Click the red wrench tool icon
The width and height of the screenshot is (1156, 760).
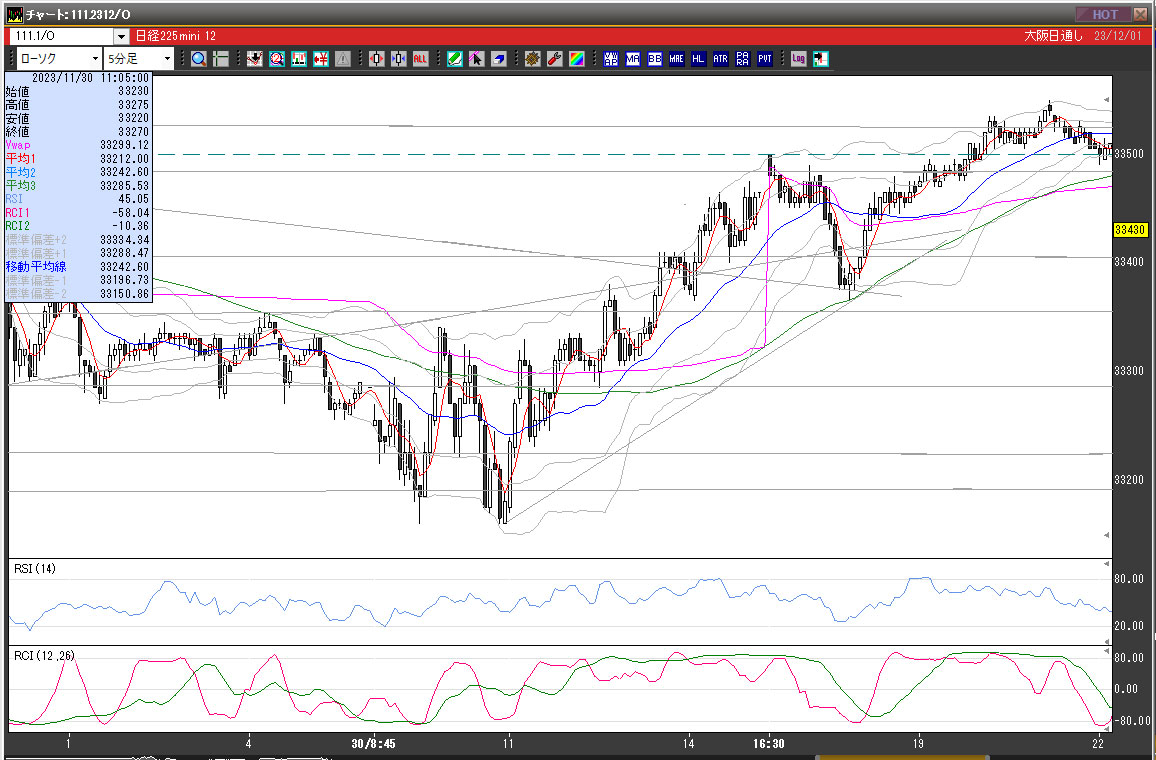coord(555,59)
